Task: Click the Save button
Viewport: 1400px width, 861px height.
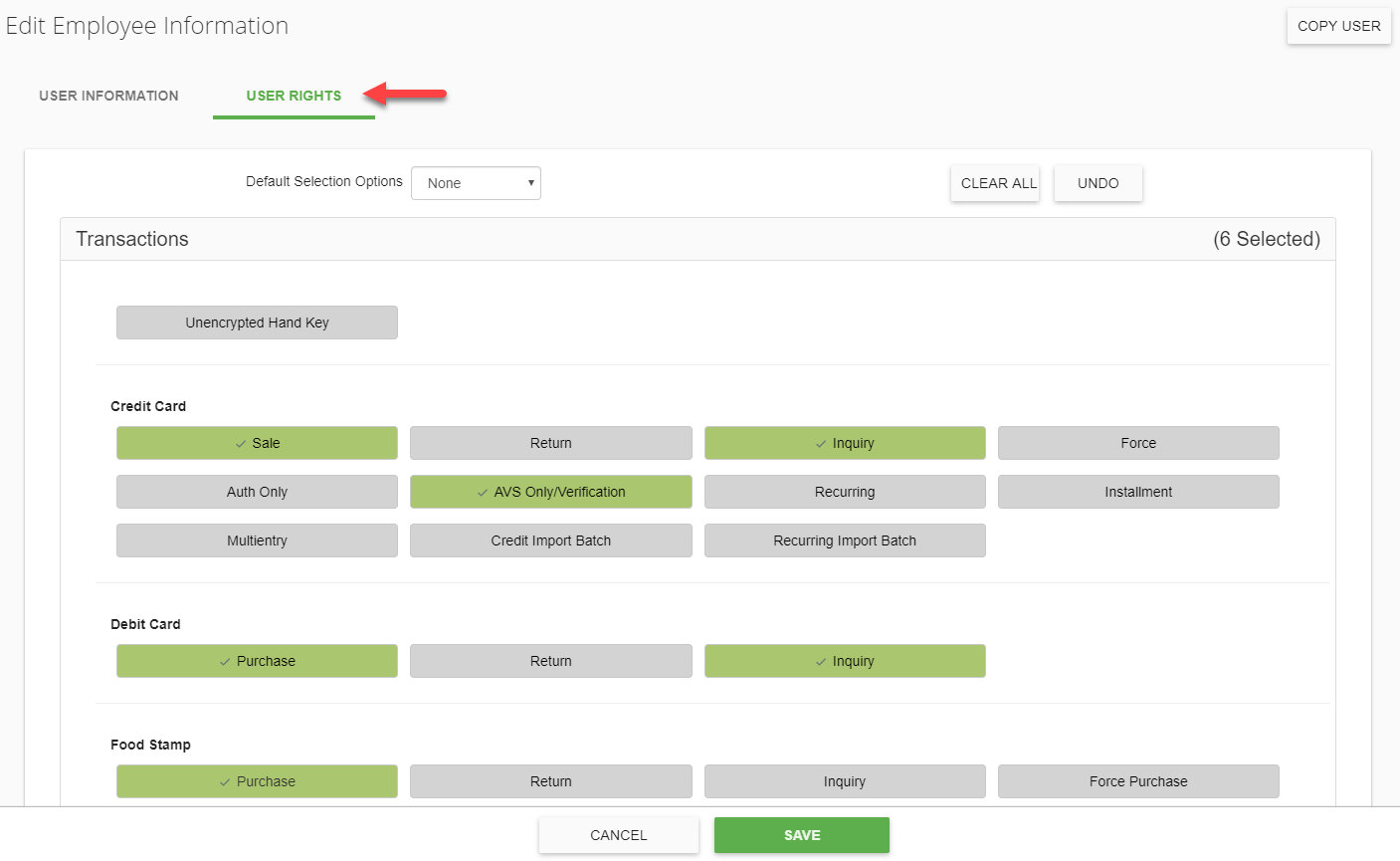Action: [801, 835]
